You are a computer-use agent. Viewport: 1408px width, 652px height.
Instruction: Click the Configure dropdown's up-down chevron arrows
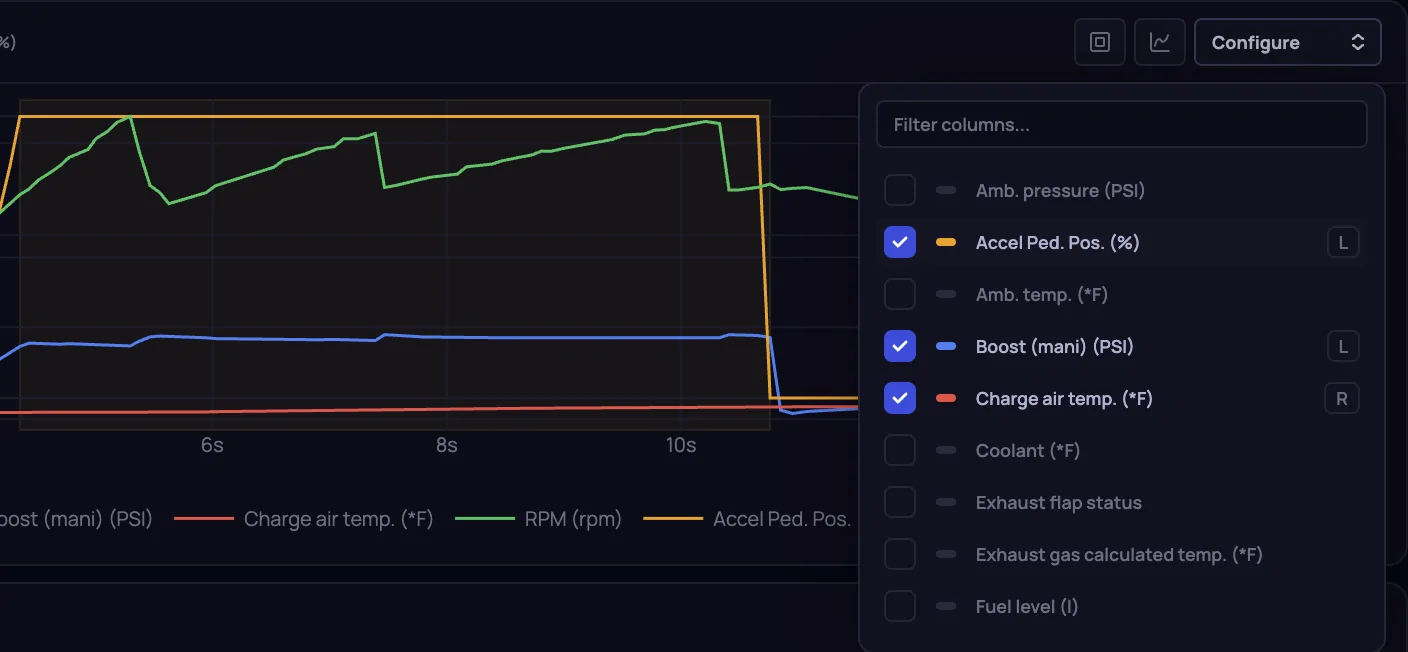click(1357, 42)
